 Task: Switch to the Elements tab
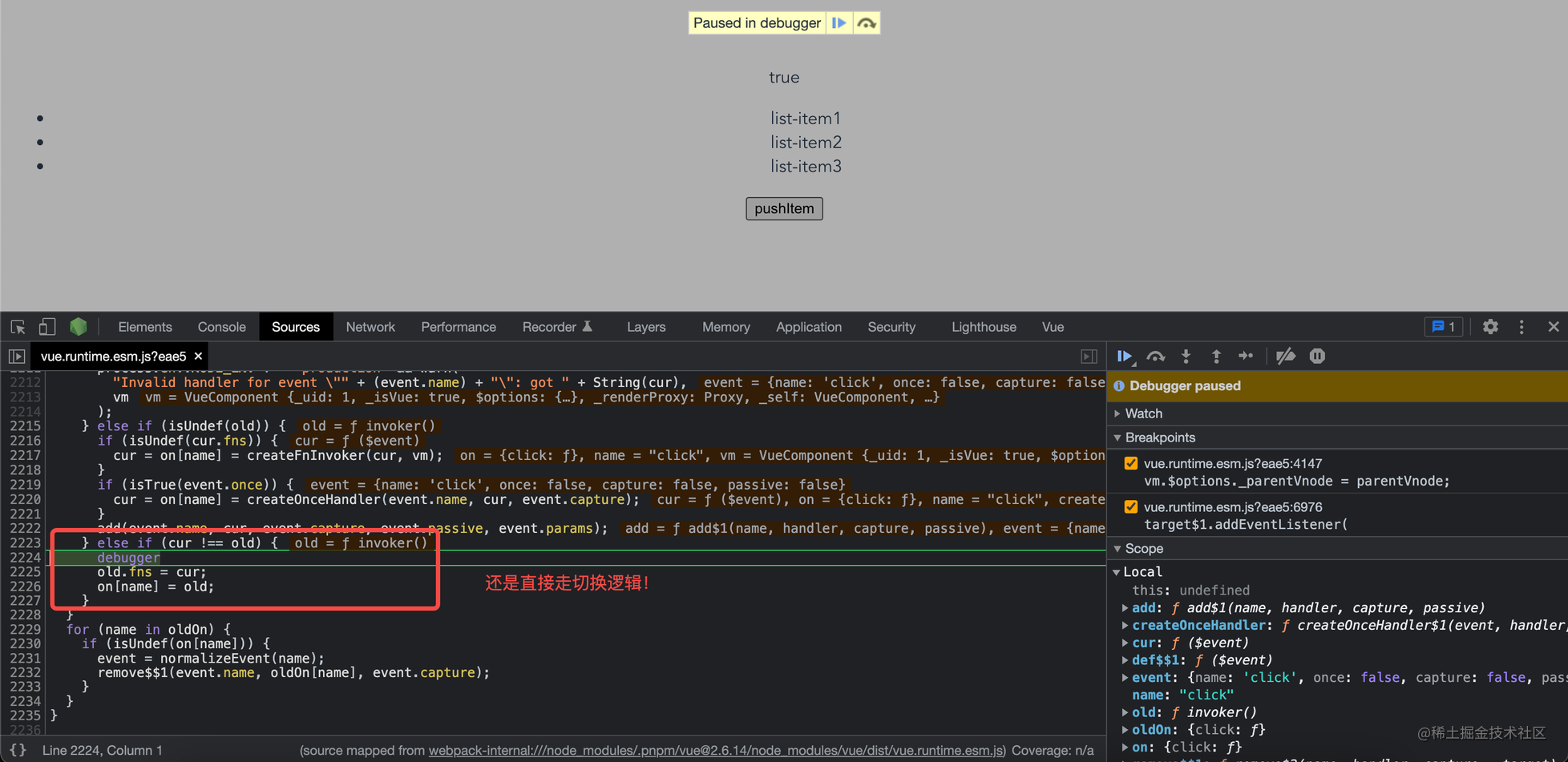click(145, 327)
